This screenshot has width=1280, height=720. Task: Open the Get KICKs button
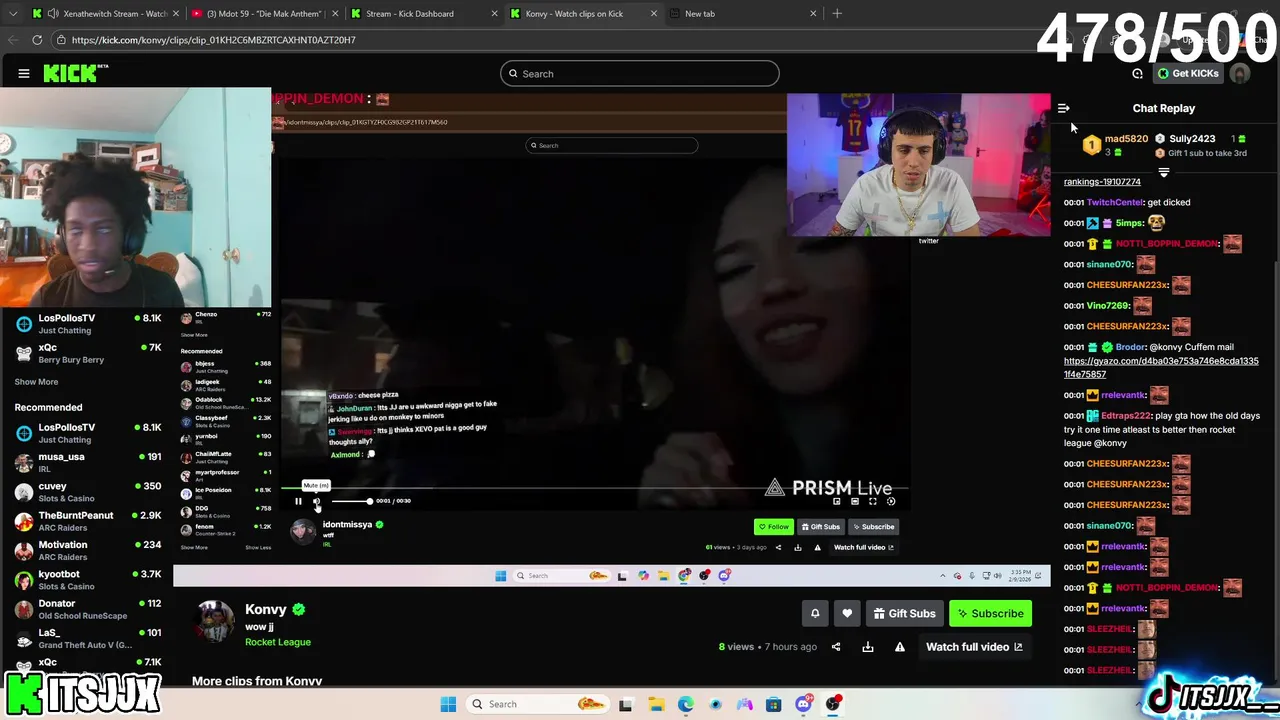1188,73
